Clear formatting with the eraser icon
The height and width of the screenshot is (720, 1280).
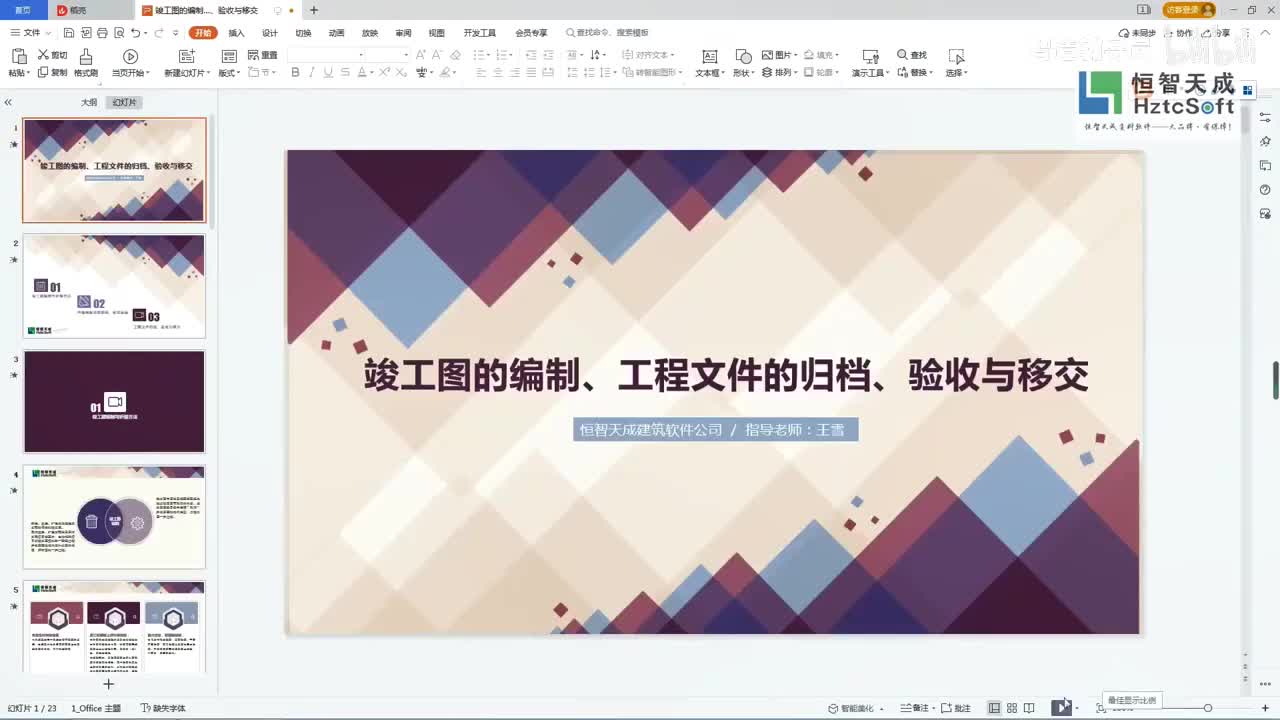click(x=456, y=55)
